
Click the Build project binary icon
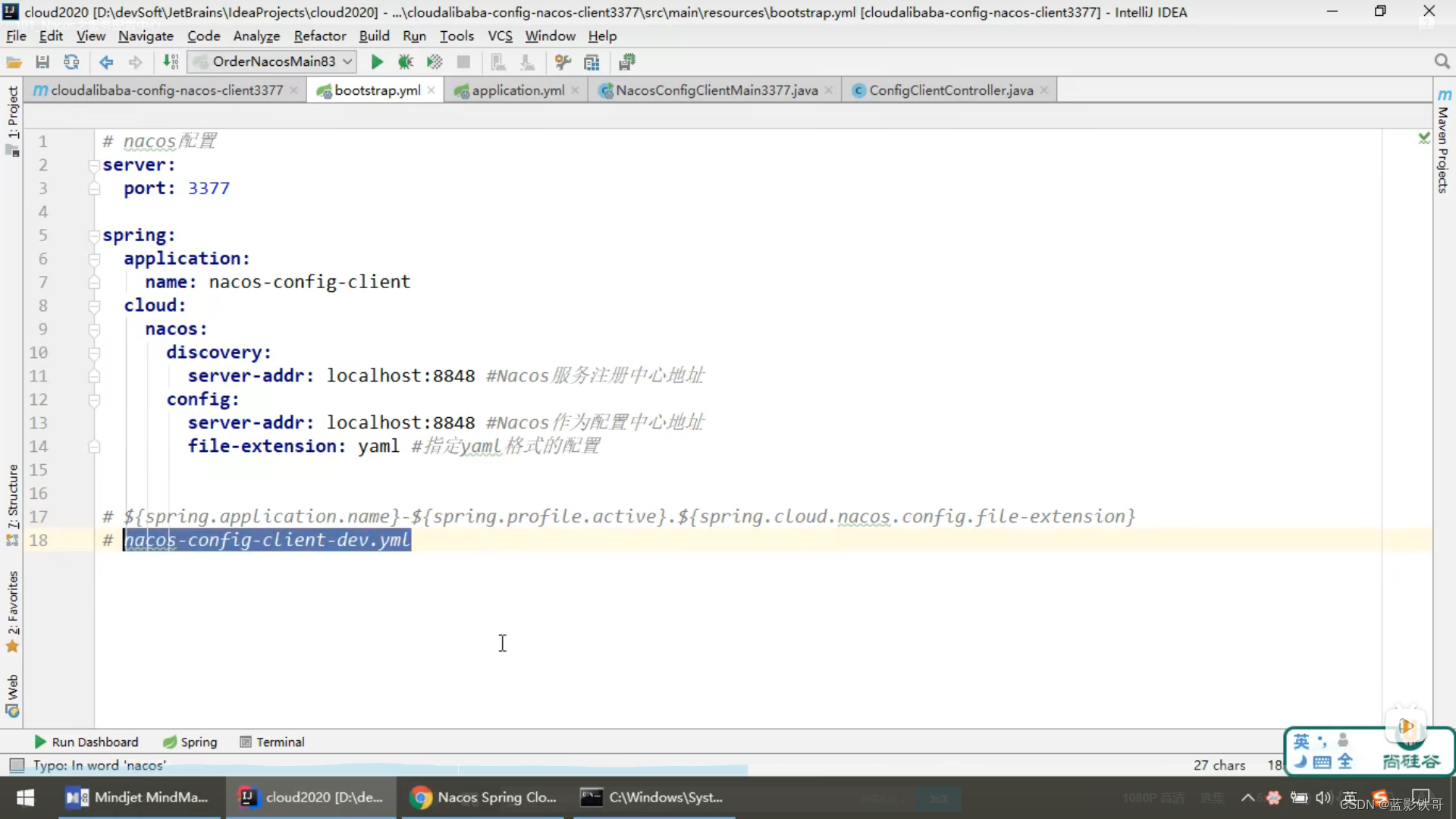pyautogui.click(x=171, y=62)
